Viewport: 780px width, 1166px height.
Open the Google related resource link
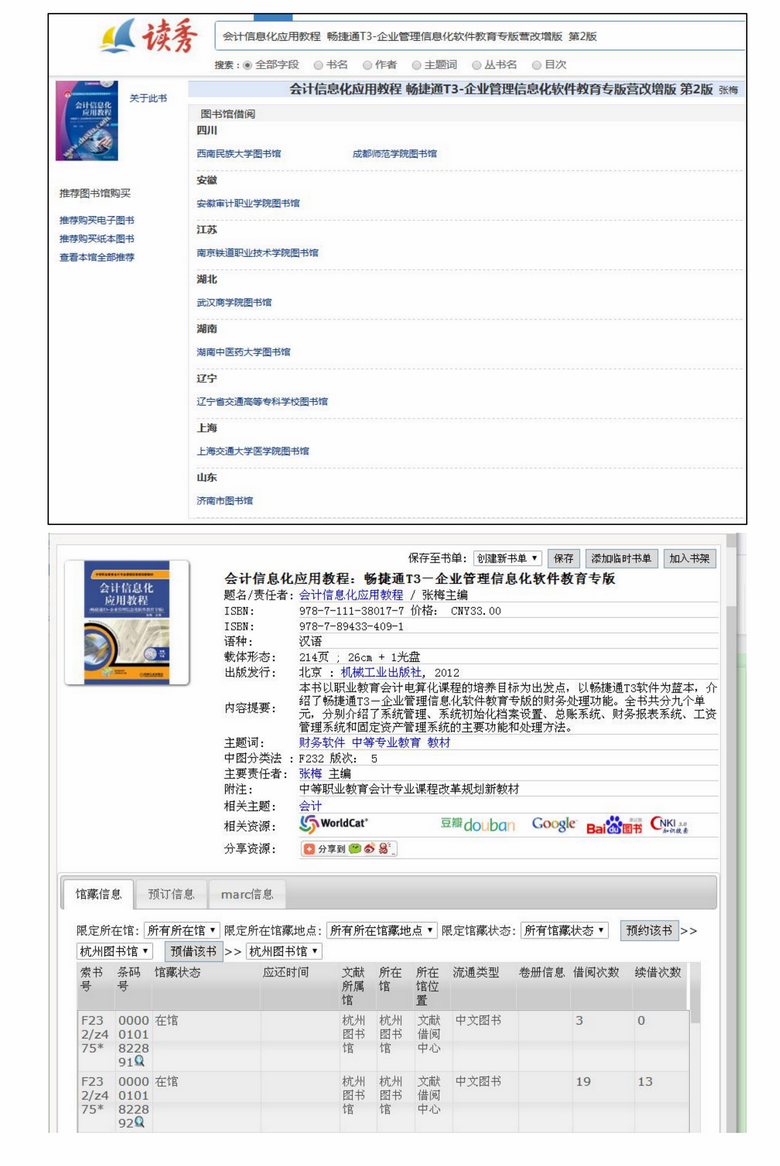tap(554, 824)
